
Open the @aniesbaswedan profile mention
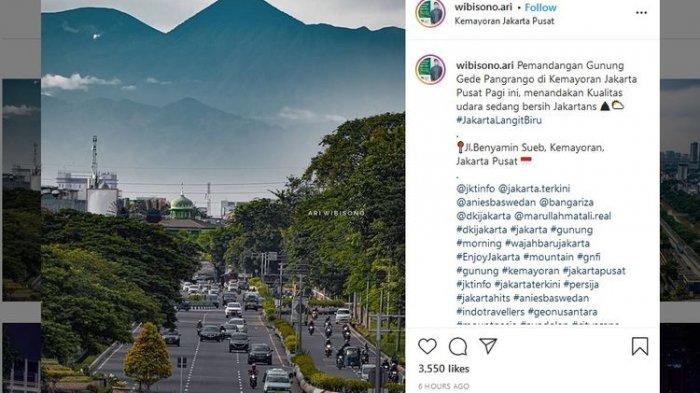coord(496,202)
